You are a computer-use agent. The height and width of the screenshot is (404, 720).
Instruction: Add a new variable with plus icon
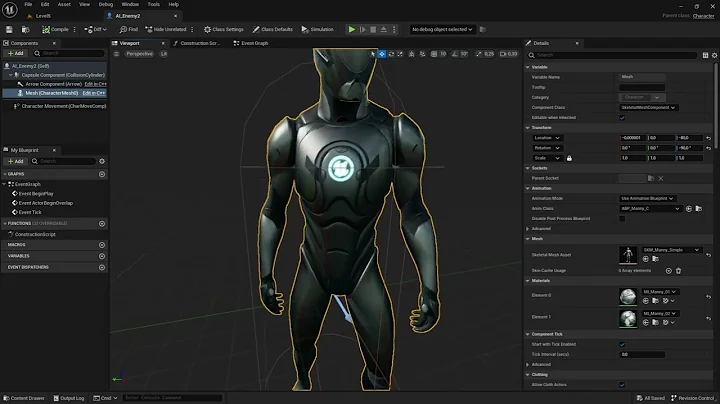tap(102, 256)
